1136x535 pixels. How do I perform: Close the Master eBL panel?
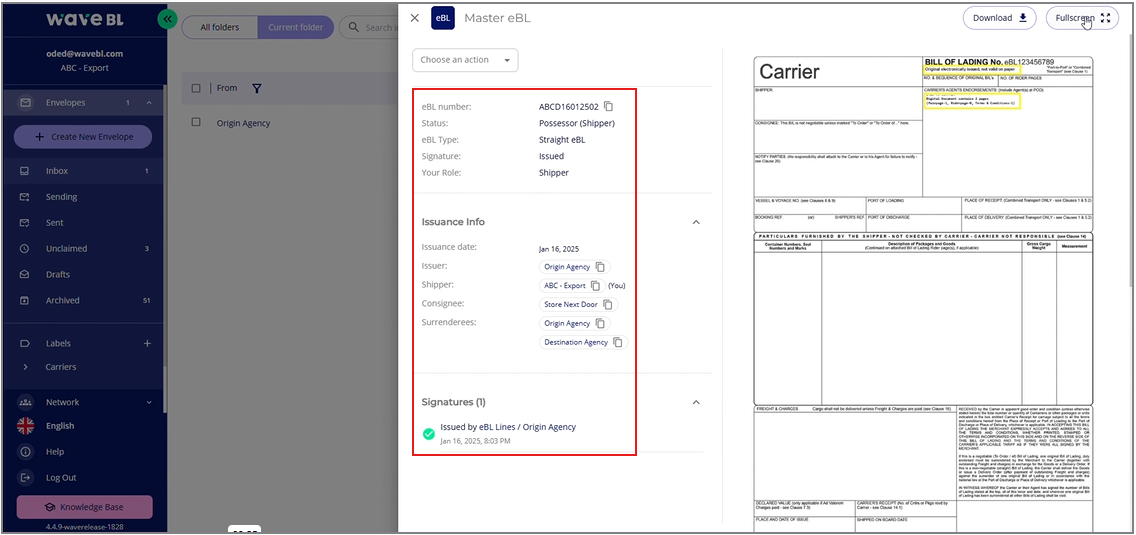click(x=414, y=18)
